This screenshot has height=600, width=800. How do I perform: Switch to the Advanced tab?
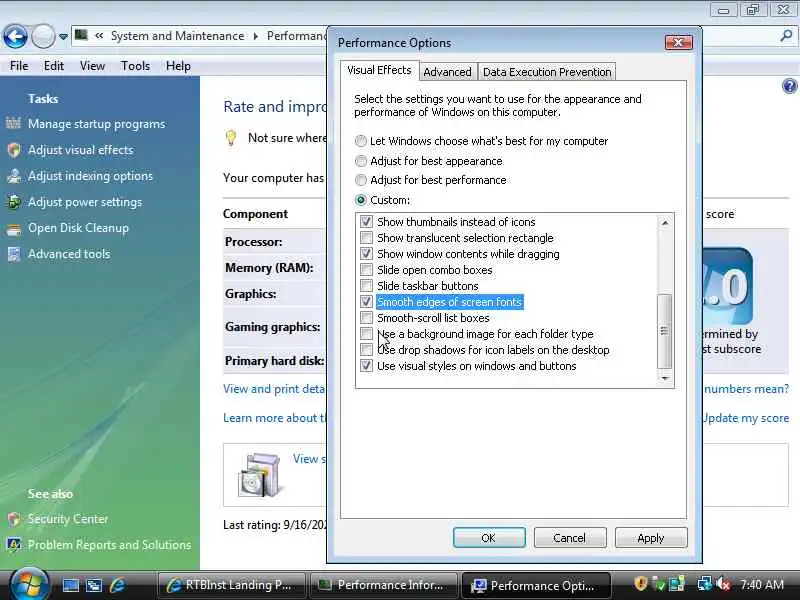[x=447, y=72]
